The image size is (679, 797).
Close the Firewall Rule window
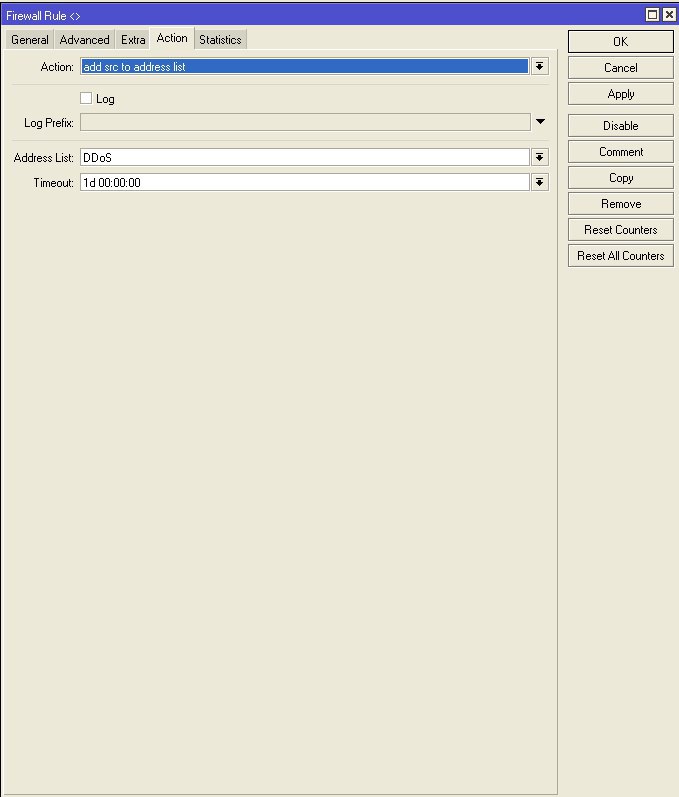pyautogui.click(x=669, y=15)
